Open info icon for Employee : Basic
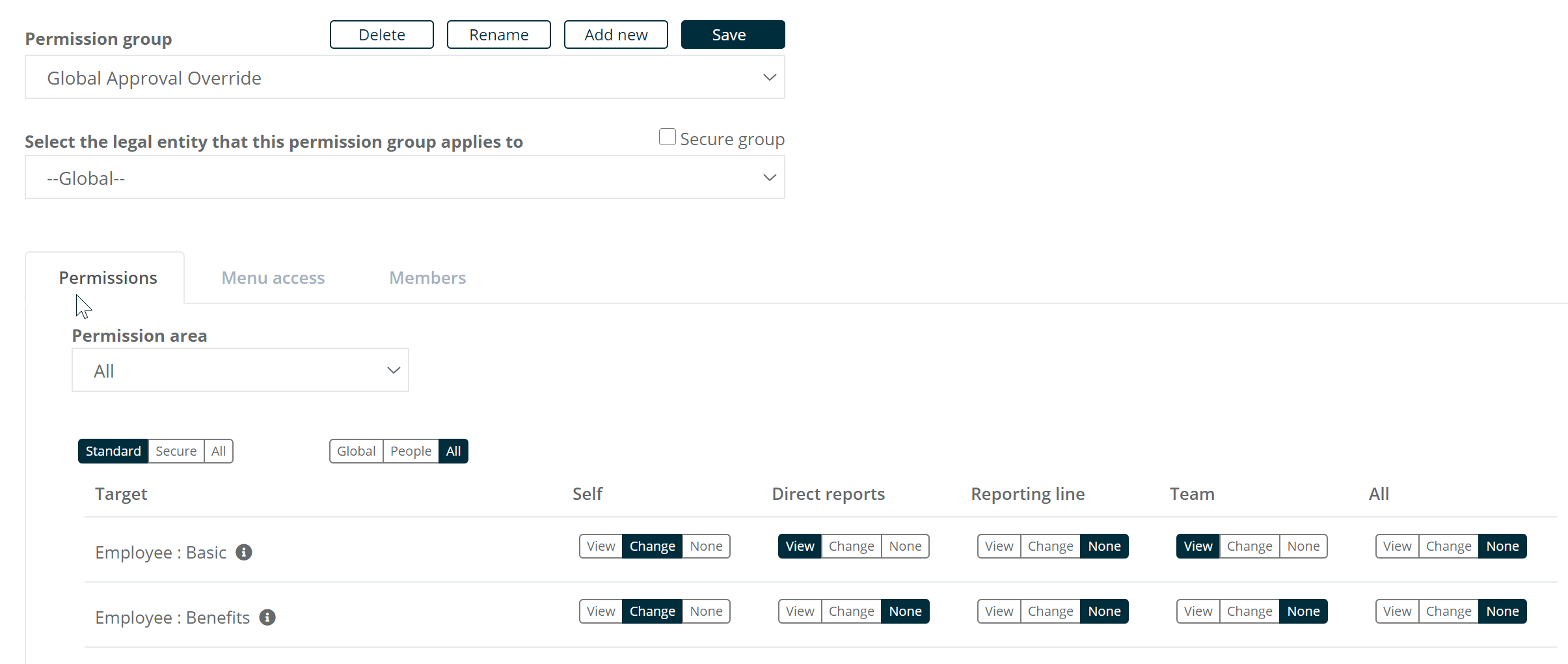 click(x=244, y=552)
